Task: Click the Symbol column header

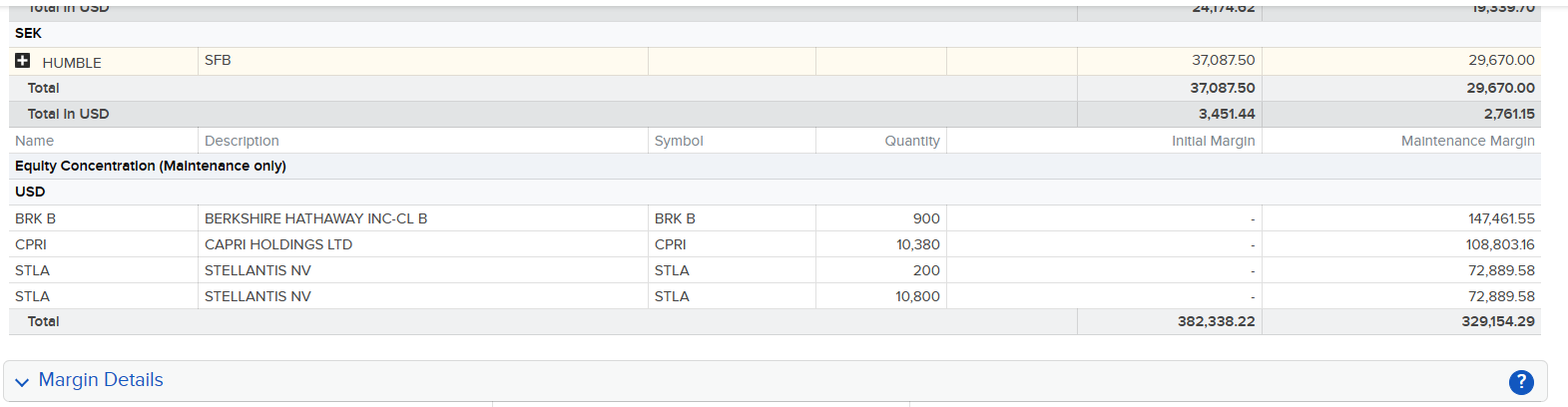Action: coord(679,141)
